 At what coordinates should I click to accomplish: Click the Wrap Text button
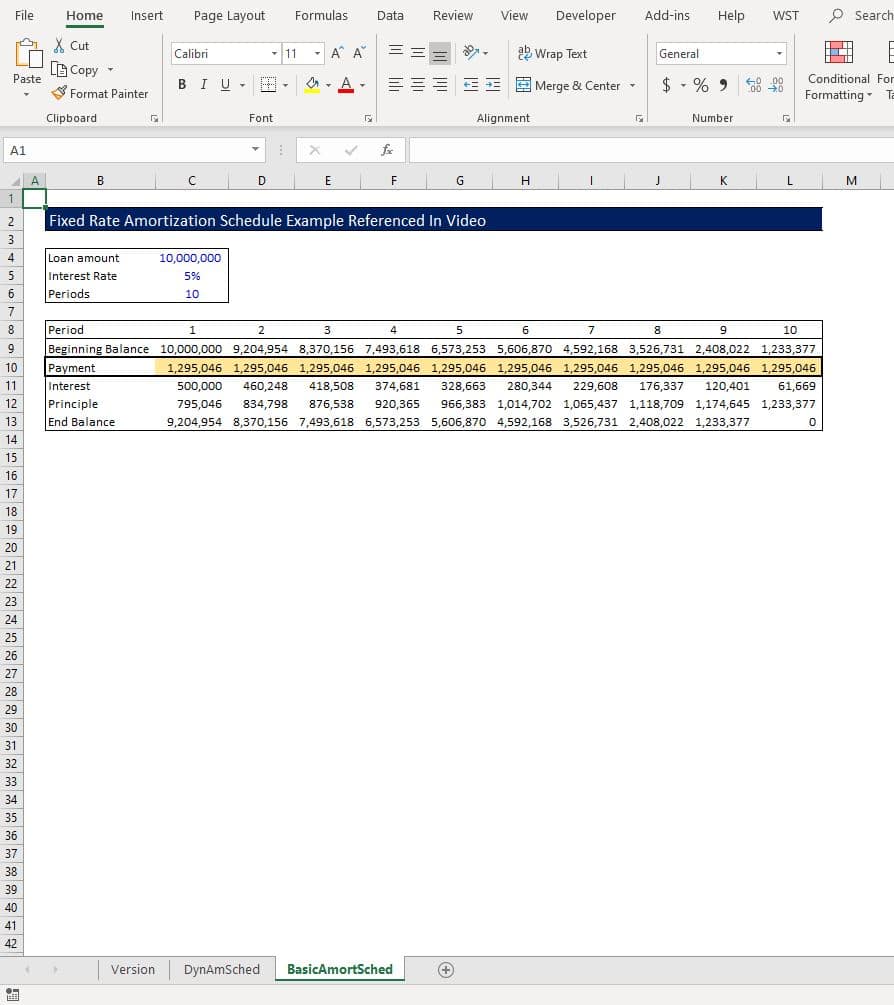552,54
